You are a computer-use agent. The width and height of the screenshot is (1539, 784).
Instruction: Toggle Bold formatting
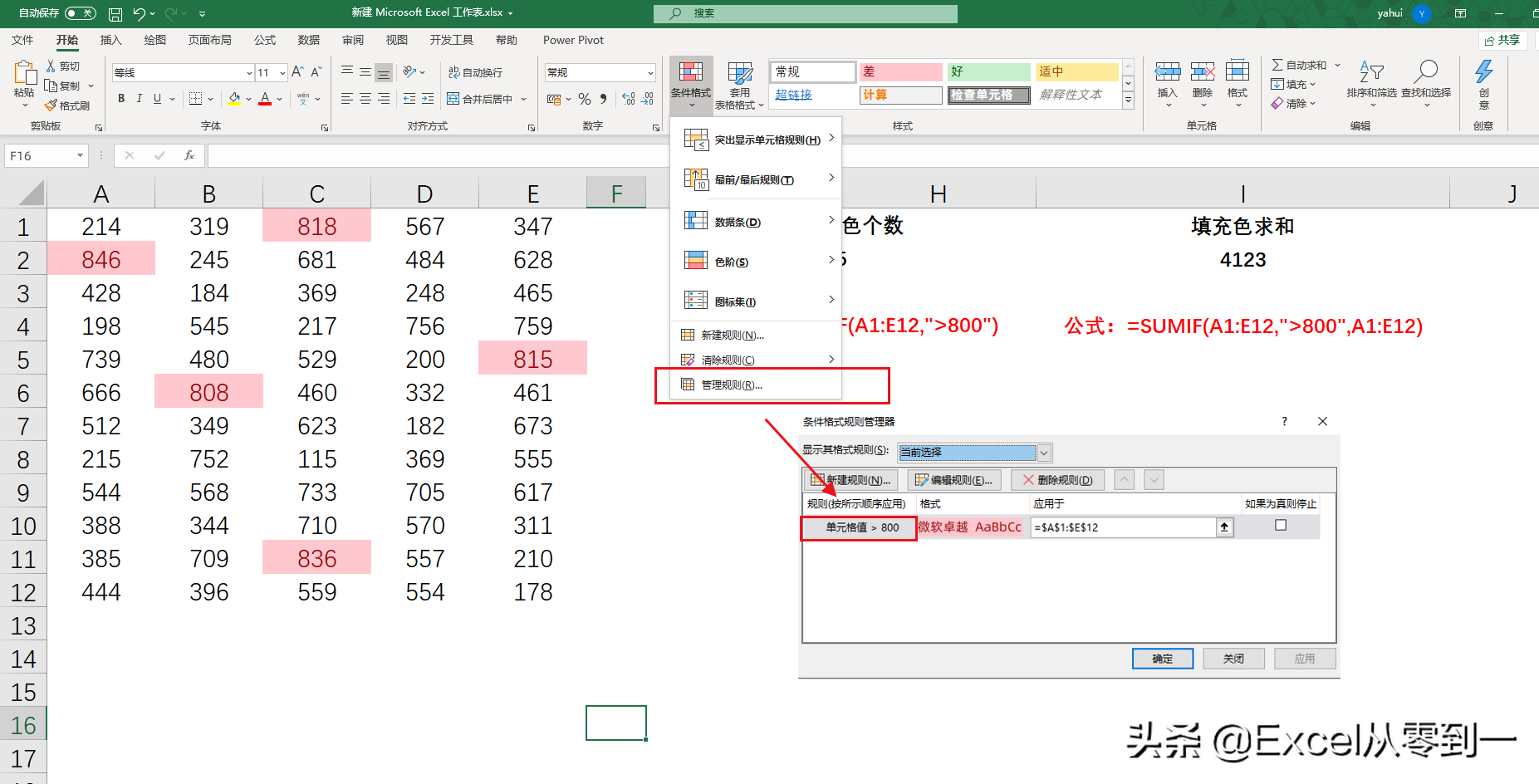pyautogui.click(x=121, y=98)
